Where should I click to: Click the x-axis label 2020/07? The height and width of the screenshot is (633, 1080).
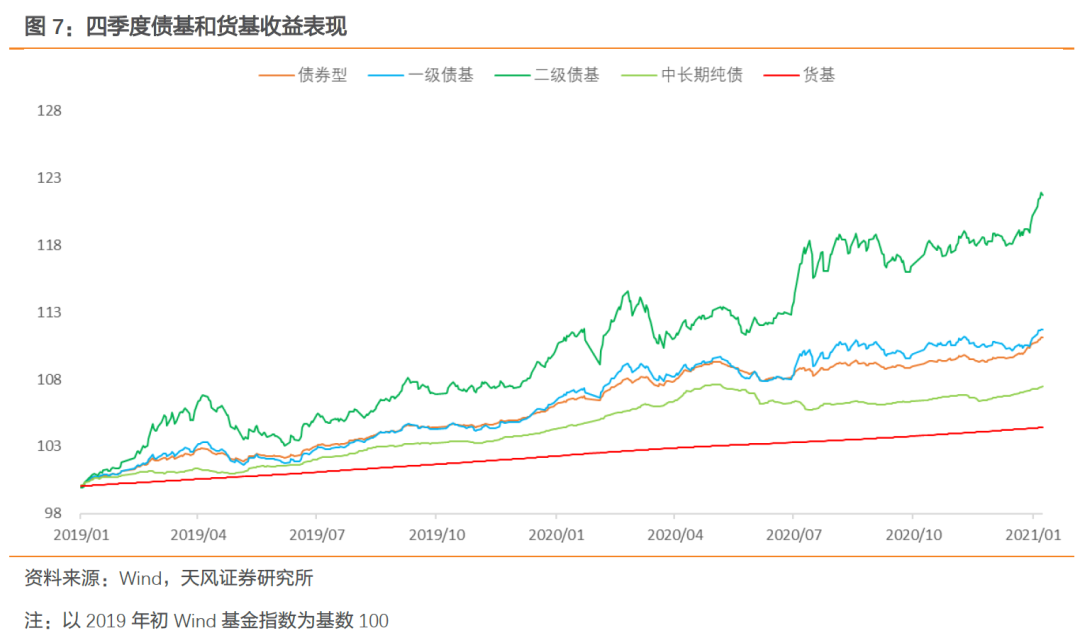tap(793, 535)
